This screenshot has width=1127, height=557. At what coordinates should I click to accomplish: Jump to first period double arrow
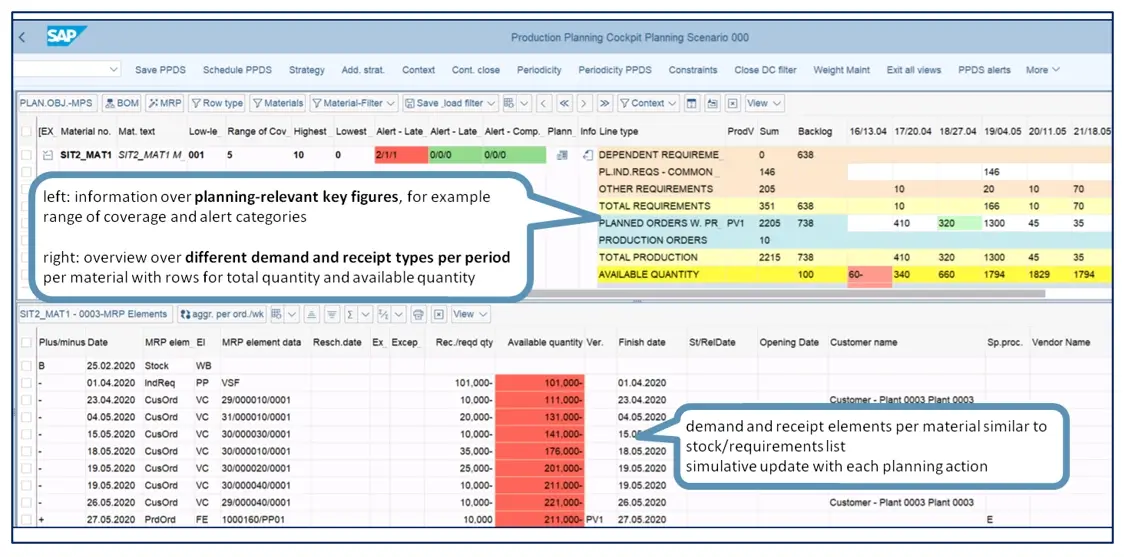coord(564,103)
